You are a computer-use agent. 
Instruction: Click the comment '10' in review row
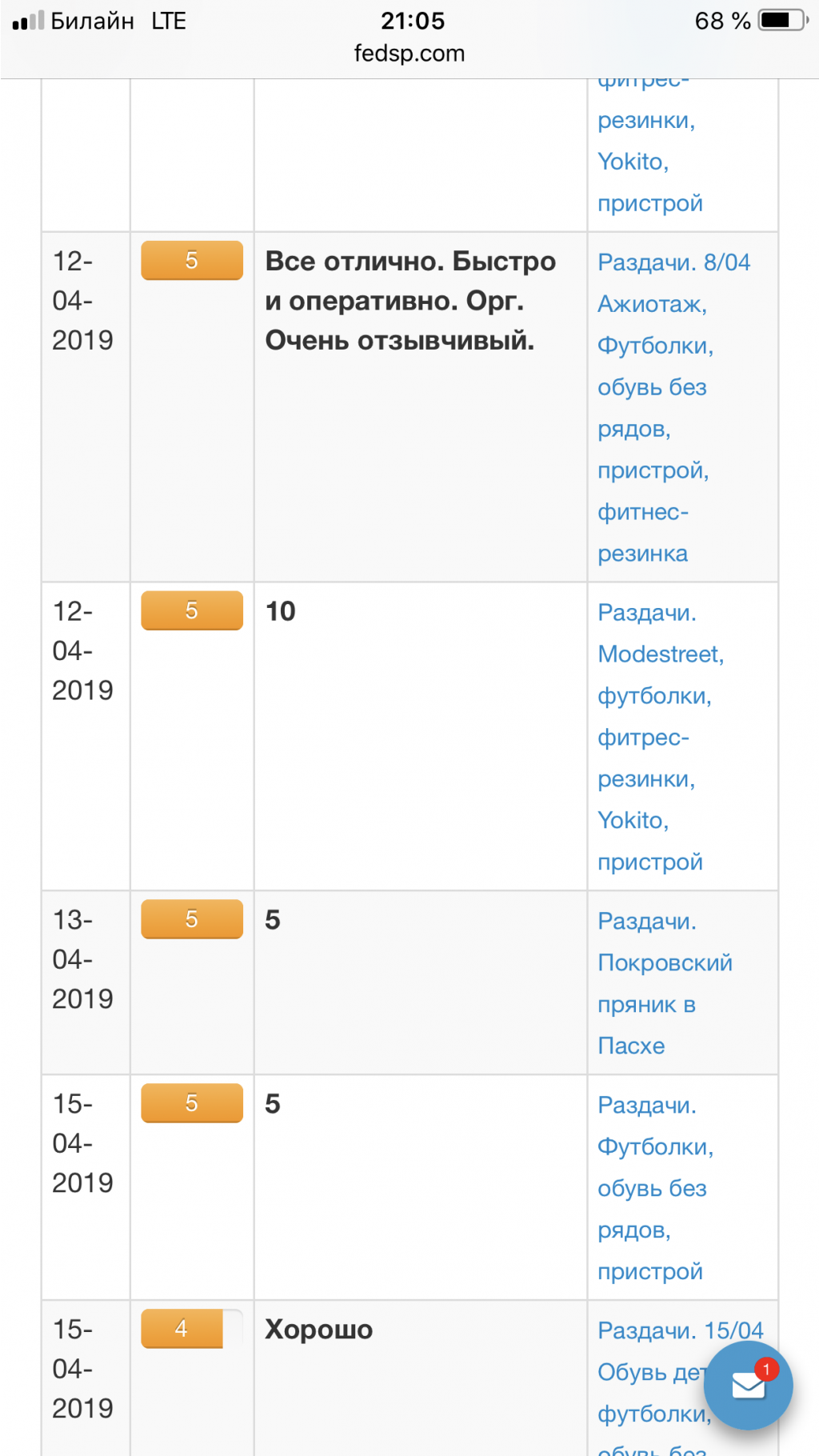[280, 611]
